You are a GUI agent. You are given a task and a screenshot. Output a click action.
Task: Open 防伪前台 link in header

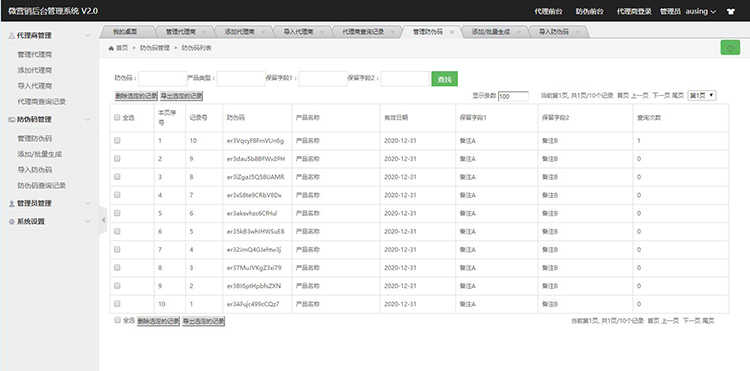pyautogui.click(x=589, y=11)
